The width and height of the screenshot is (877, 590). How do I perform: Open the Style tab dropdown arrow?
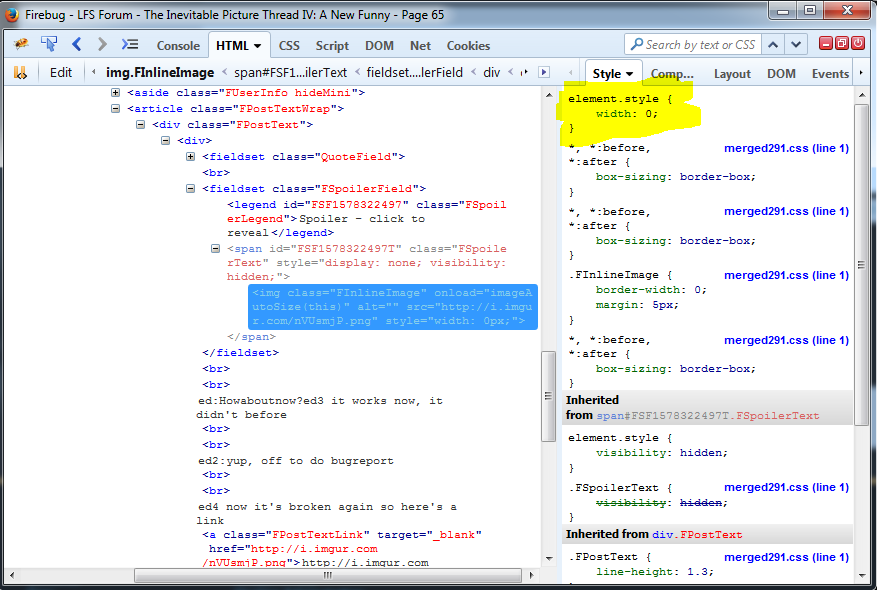click(630, 74)
